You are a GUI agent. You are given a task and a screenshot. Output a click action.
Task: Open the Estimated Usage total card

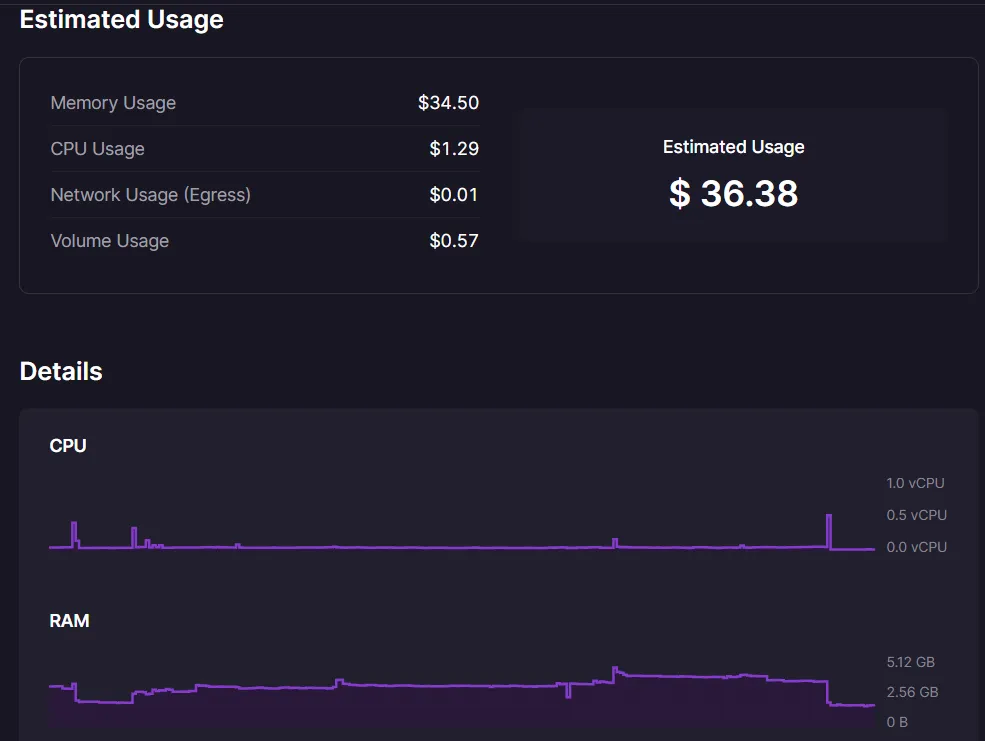pos(733,174)
